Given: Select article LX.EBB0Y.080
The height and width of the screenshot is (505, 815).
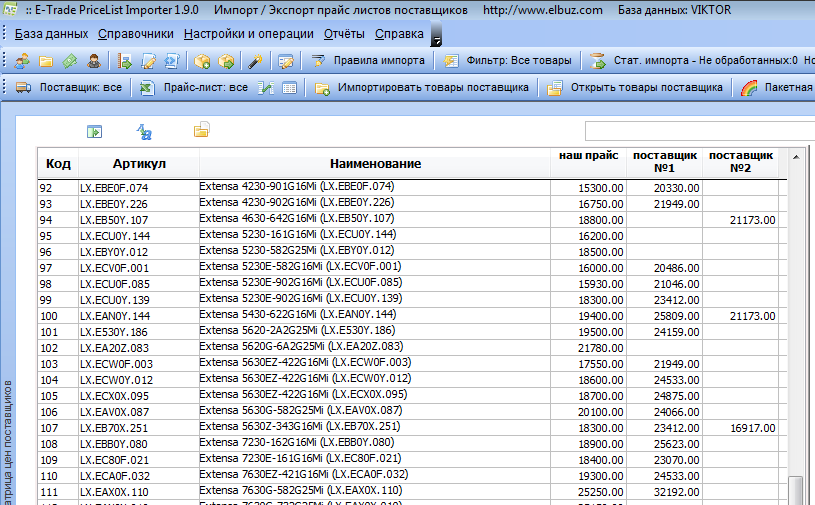Looking at the screenshot, I should [138, 444].
